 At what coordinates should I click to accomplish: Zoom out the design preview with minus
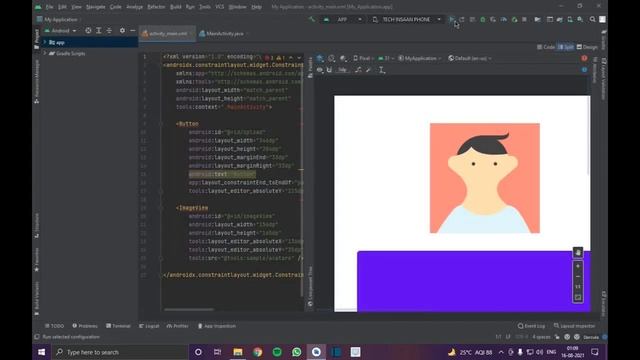(578, 276)
